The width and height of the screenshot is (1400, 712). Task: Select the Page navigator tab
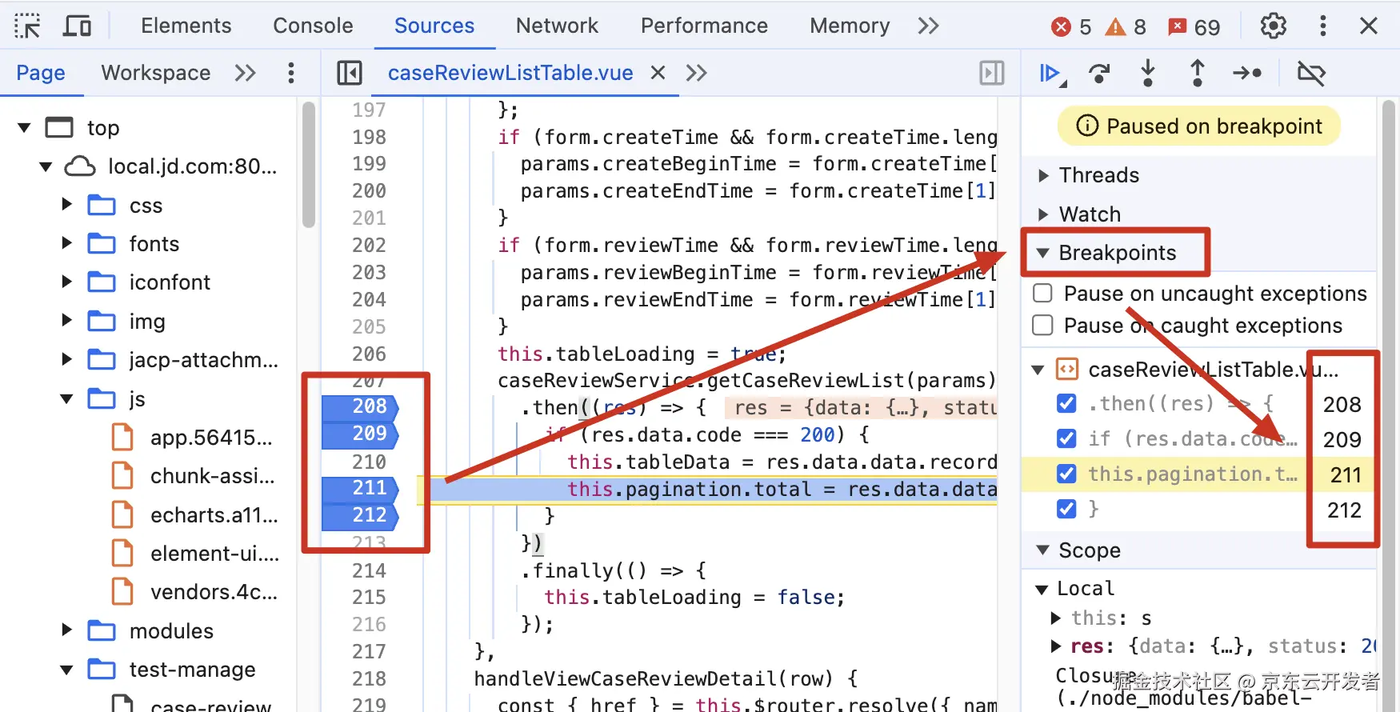point(41,73)
